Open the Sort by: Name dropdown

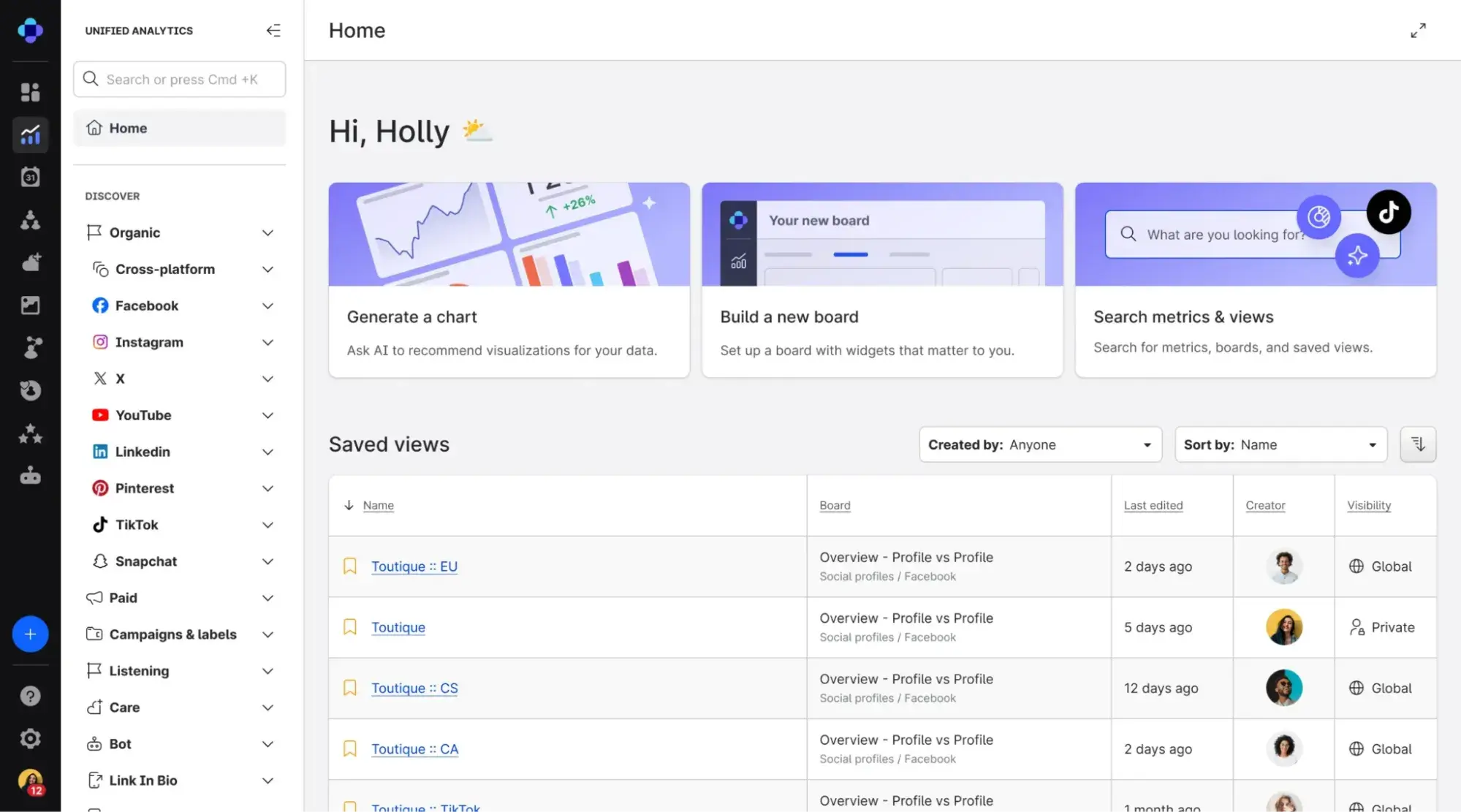(1280, 444)
